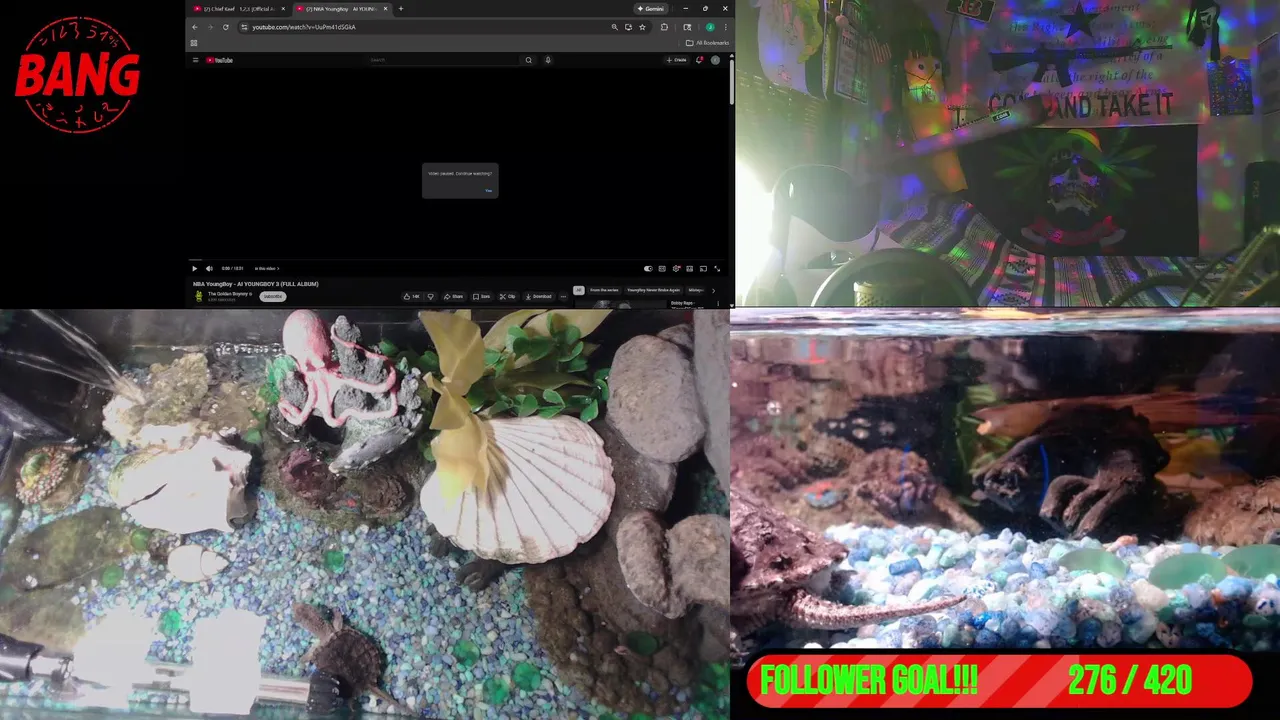Clip a segment of the video
The image size is (1280, 720).
tap(509, 296)
